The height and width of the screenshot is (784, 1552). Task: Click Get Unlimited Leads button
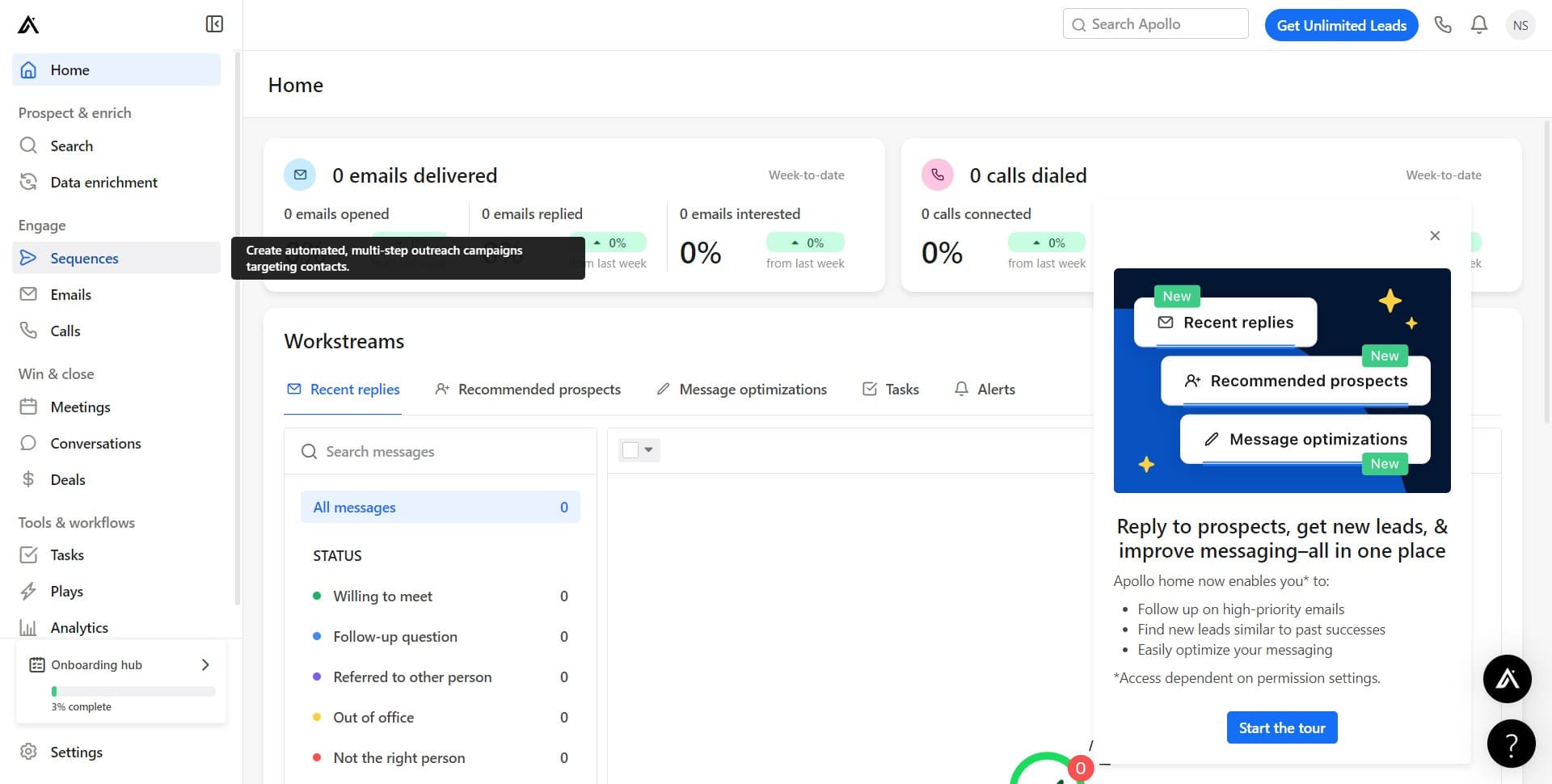click(1341, 25)
